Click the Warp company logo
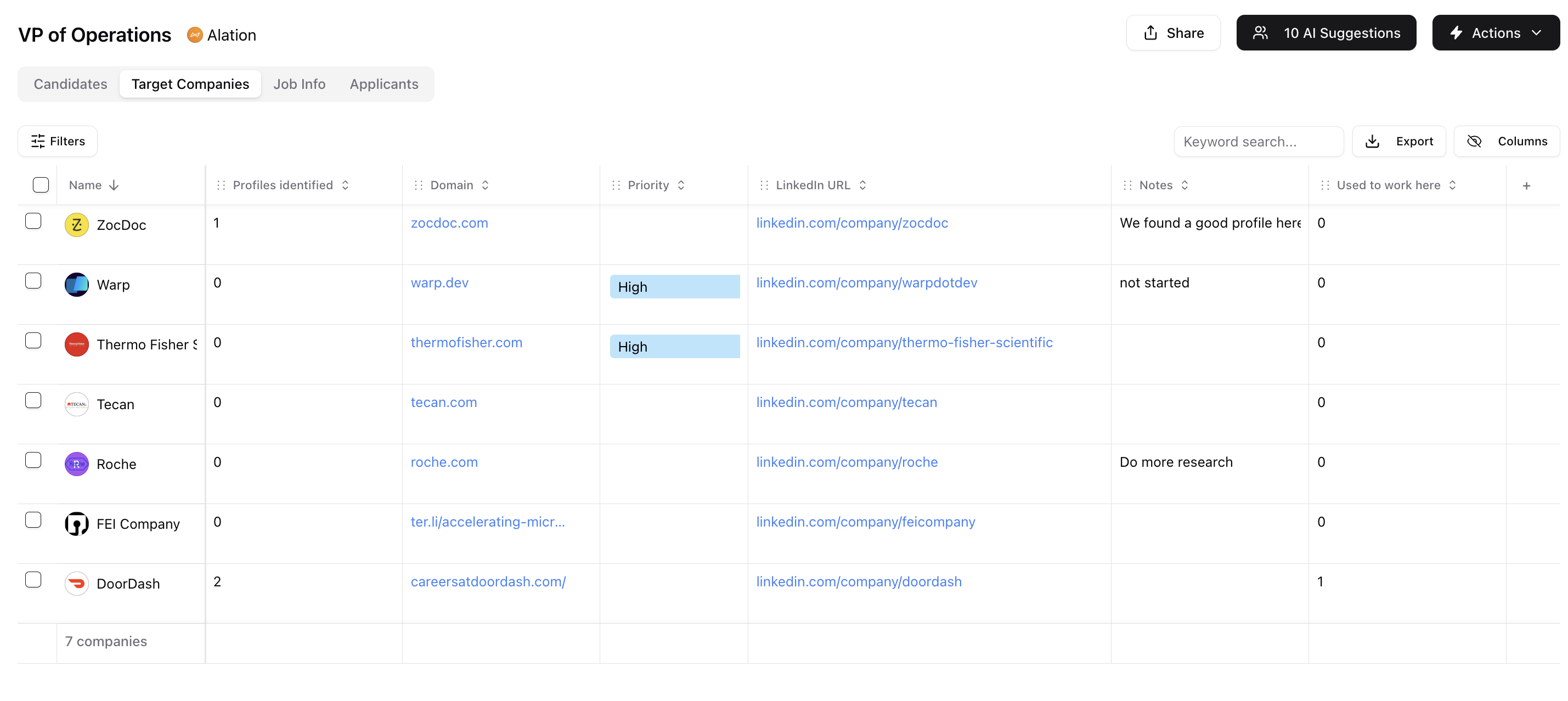Image resolution: width=1568 pixels, height=701 pixels. pos(77,284)
